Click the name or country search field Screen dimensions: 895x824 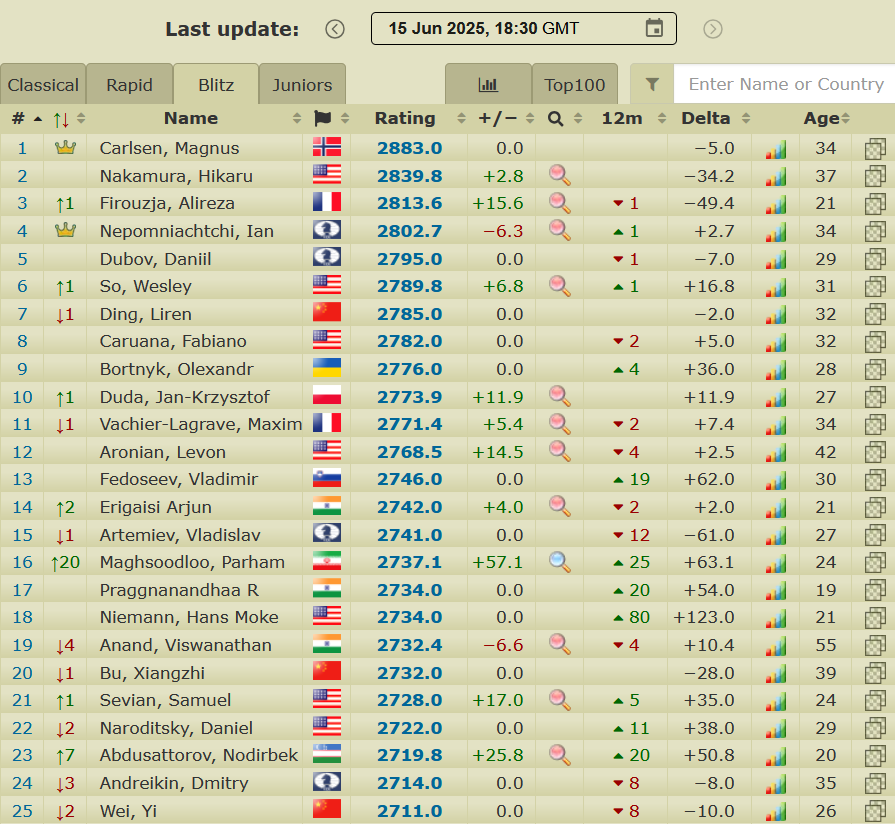pyautogui.click(x=784, y=84)
